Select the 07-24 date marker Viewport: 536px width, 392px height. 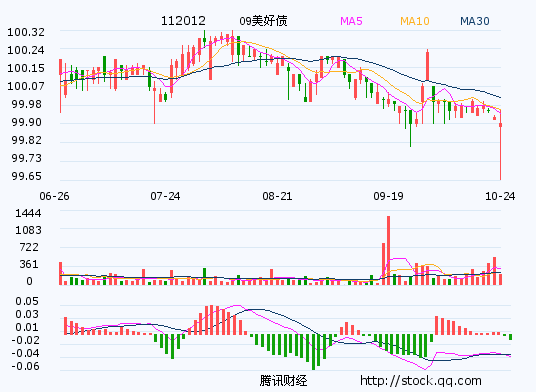pos(165,196)
